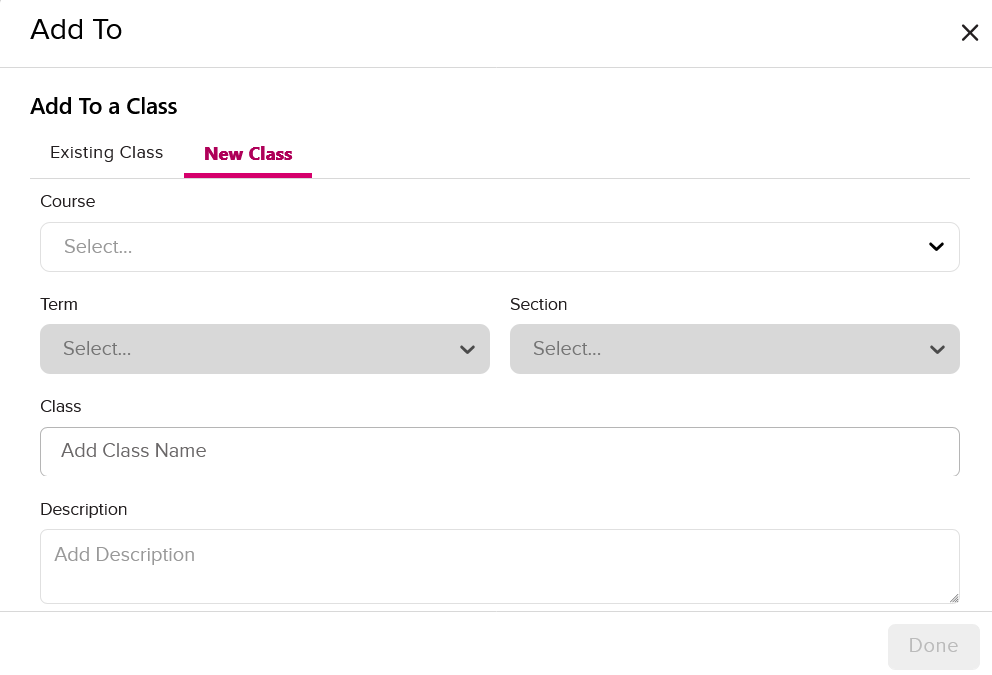Click the Course field label
992x675 pixels.
coord(68,201)
